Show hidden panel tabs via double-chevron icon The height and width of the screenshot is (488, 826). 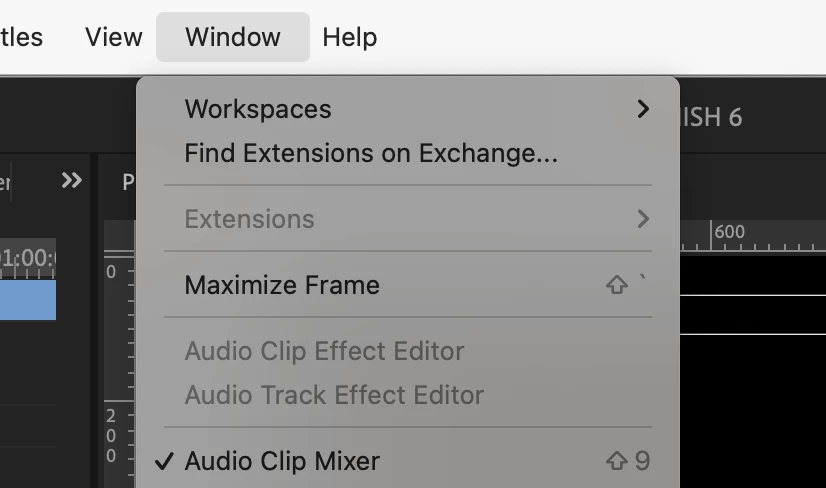pos(72,180)
